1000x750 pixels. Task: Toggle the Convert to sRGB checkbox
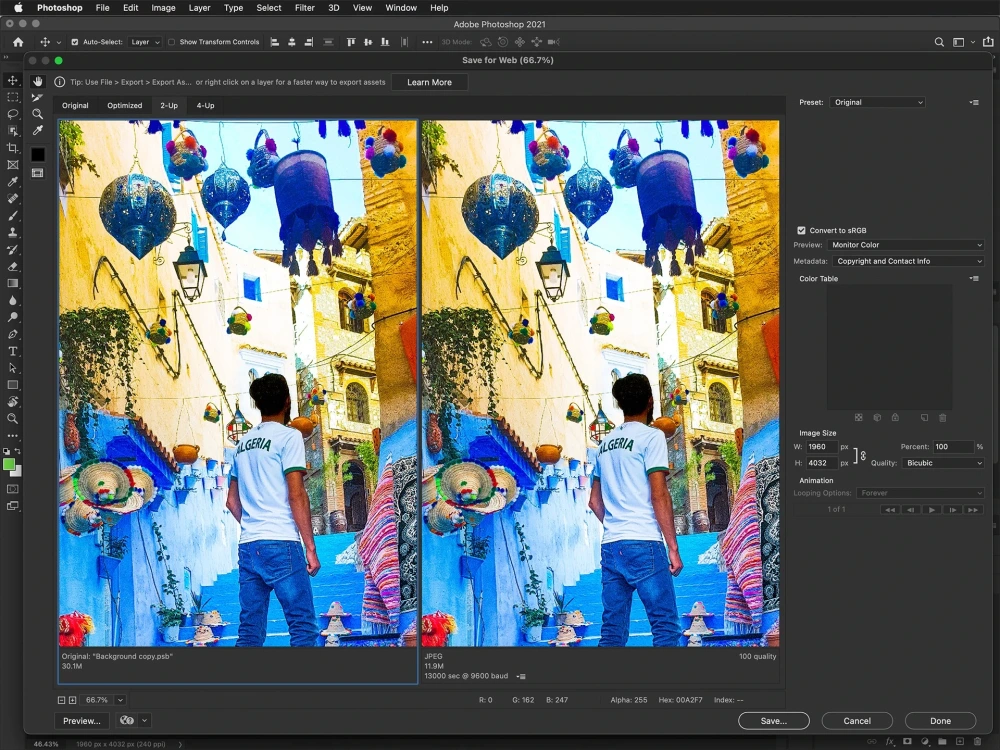click(801, 230)
